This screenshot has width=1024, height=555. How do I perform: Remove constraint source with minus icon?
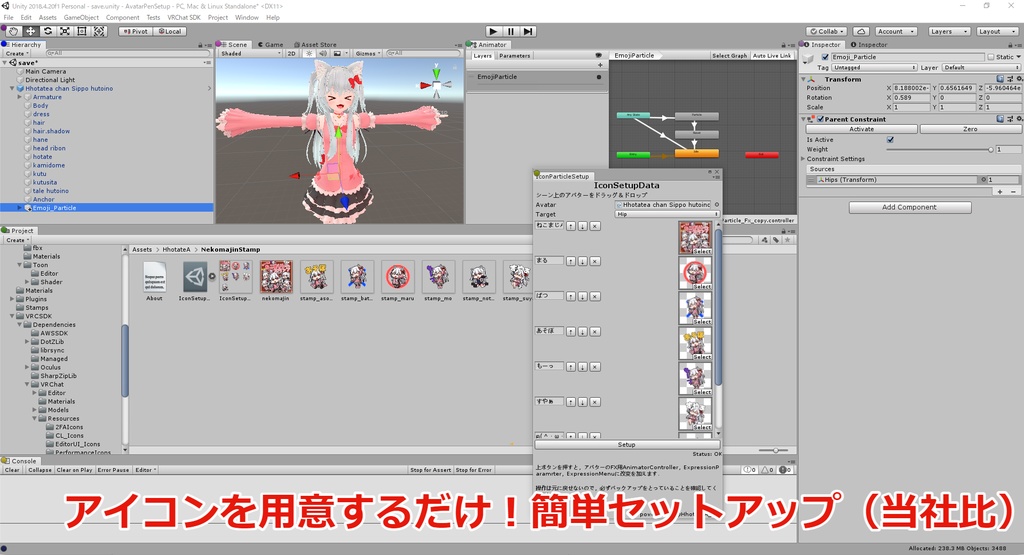1014,191
